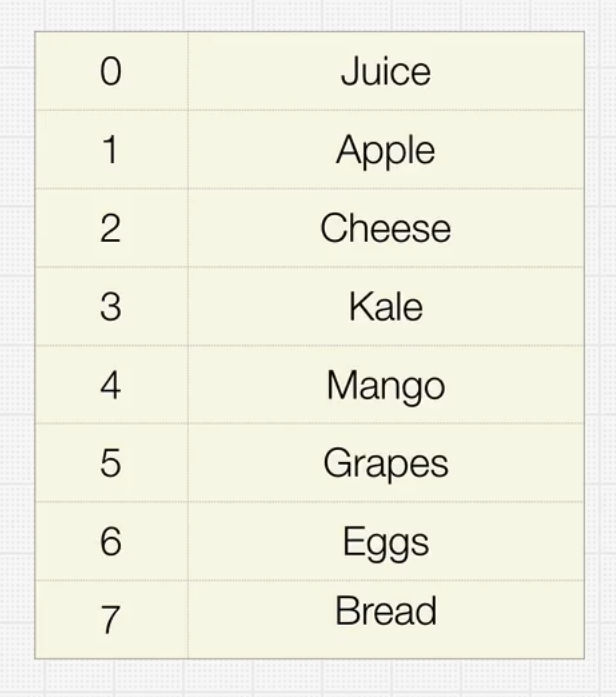Image resolution: width=616 pixels, height=697 pixels.
Task: Click the Juice cell
Action: click(385, 72)
